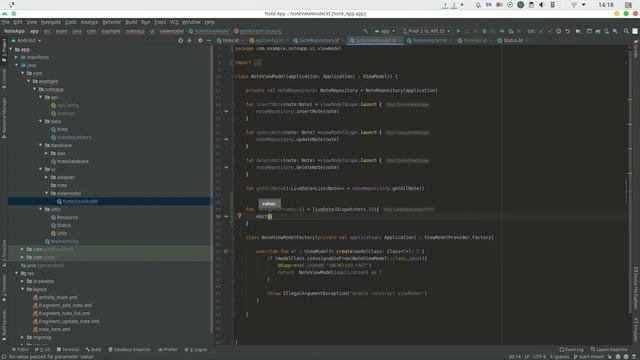Viewport: 640px width, 360px height.
Task: Open the Profiler tool window
Action: pyautogui.click(x=168, y=349)
